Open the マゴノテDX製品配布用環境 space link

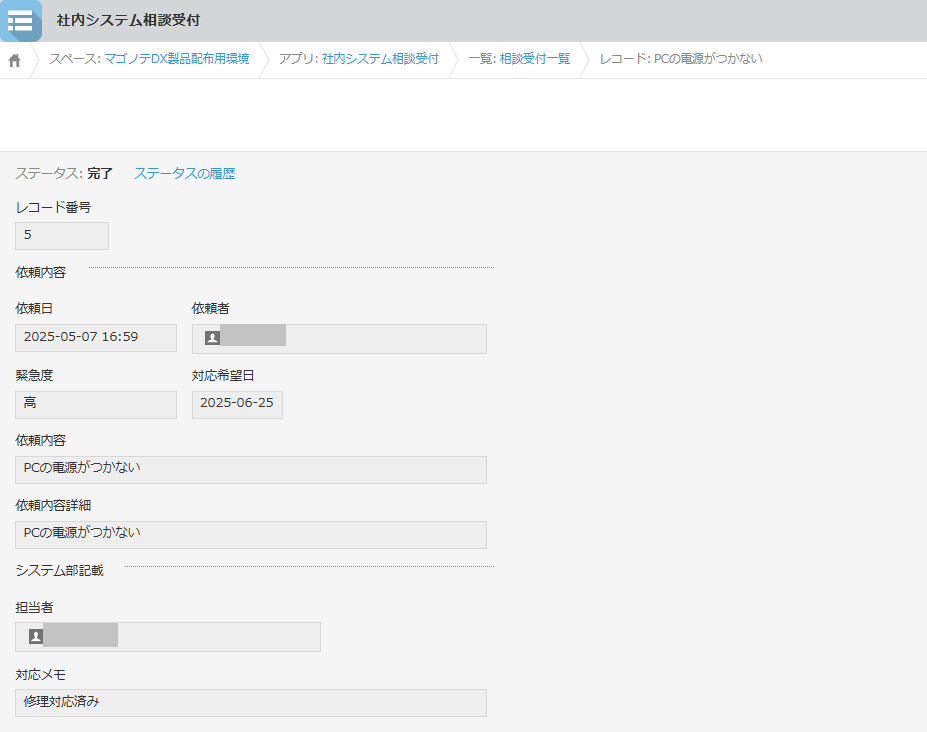[x=177, y=59]
